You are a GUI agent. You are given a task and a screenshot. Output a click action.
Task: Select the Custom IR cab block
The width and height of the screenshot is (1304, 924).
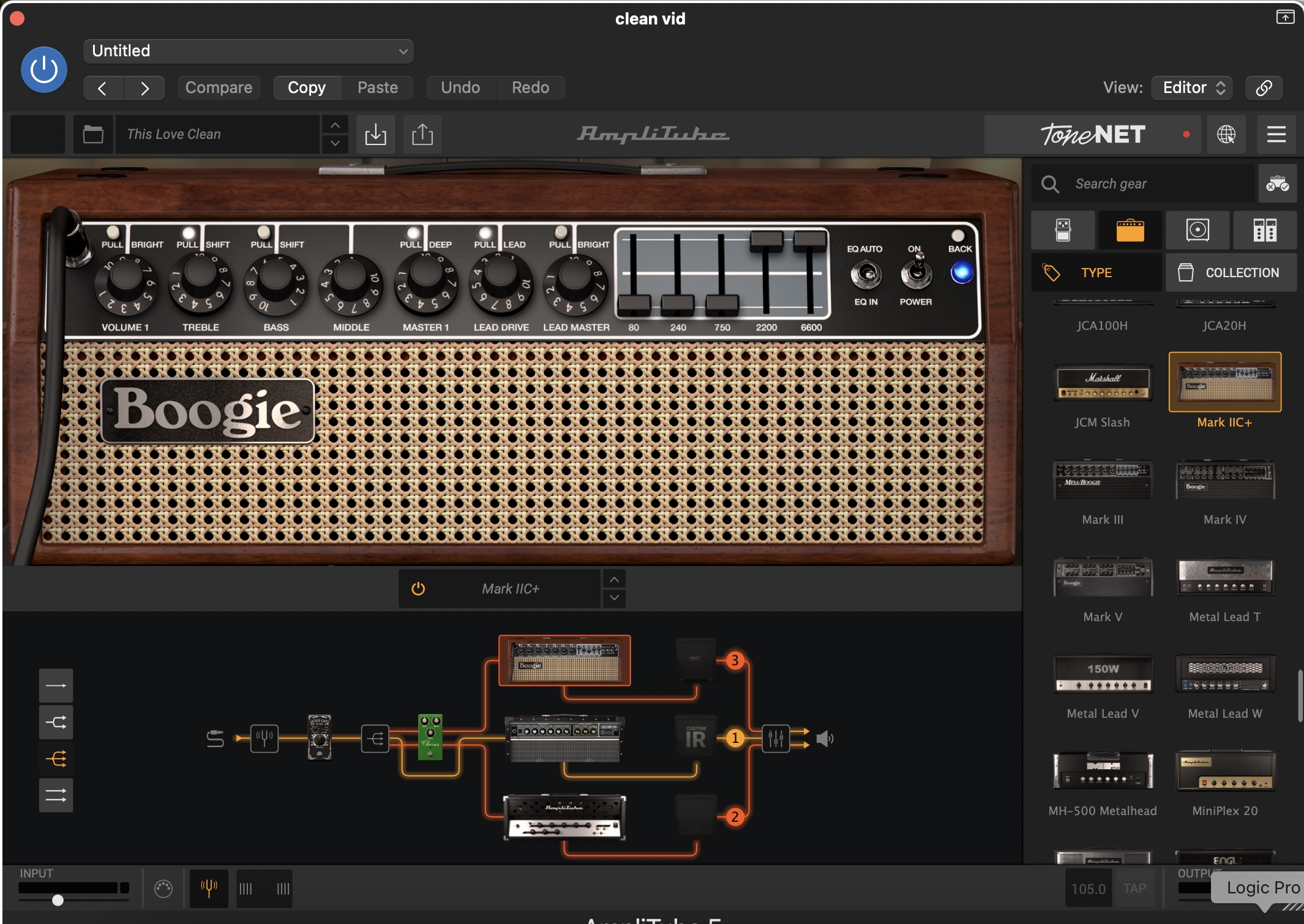(695, 738)
